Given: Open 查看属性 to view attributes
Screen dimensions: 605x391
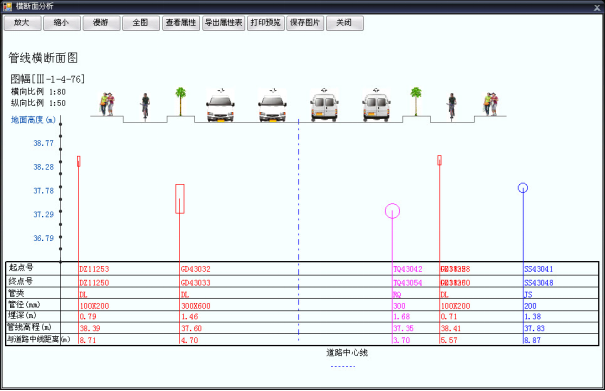Looking at the screenshot, I should click(x=181, y=23).
